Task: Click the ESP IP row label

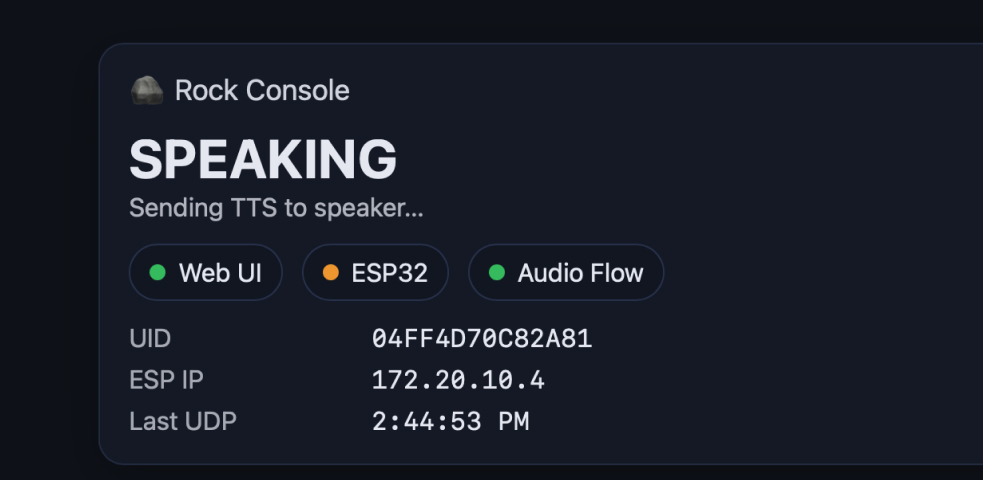Action: tap(166, 380)
